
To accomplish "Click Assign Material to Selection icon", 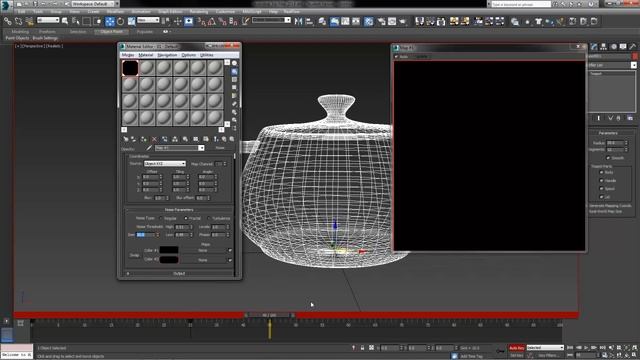I will pyautogui.click(x=144, y=139).
